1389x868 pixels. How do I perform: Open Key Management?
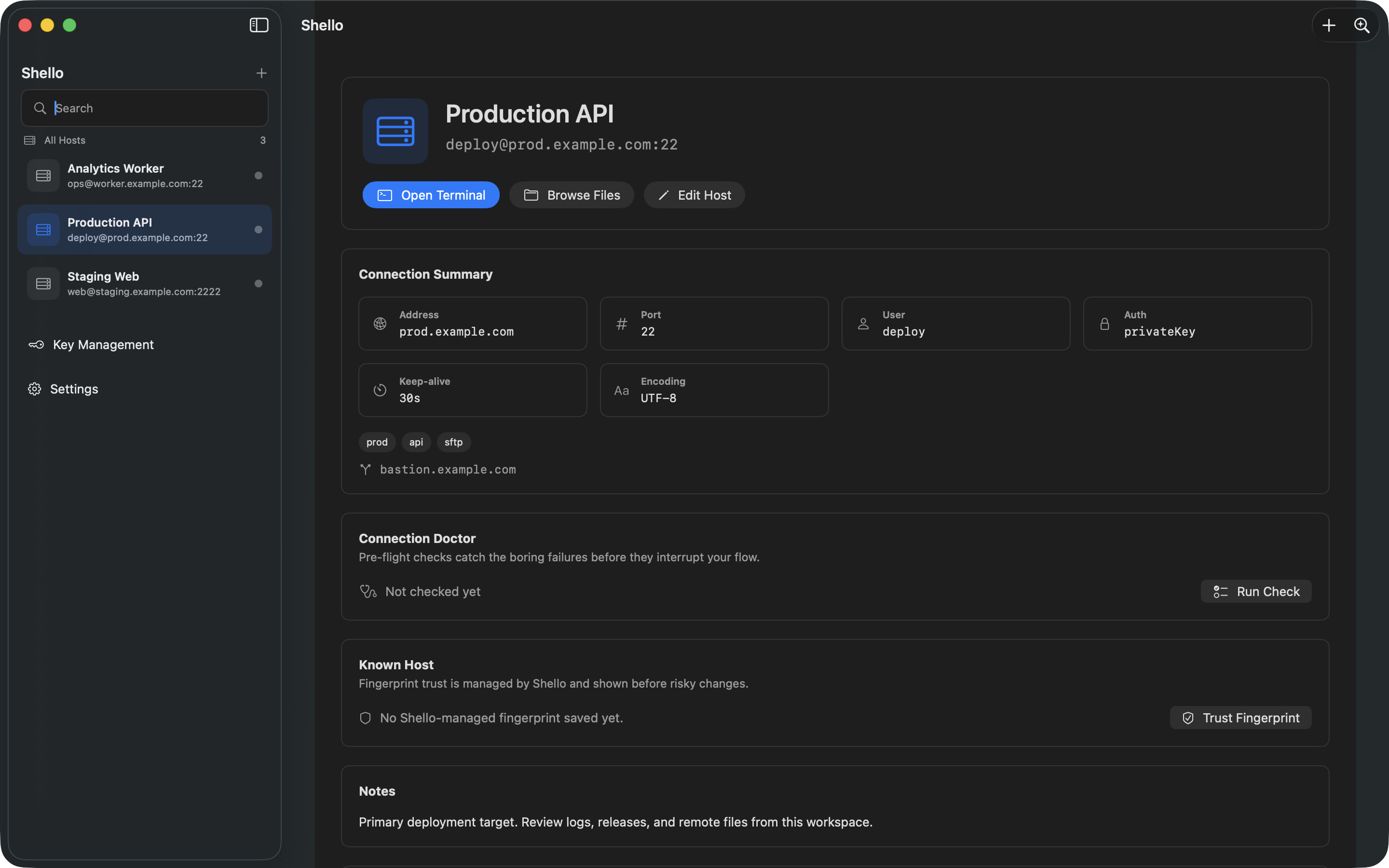click(x=92, y=344)
